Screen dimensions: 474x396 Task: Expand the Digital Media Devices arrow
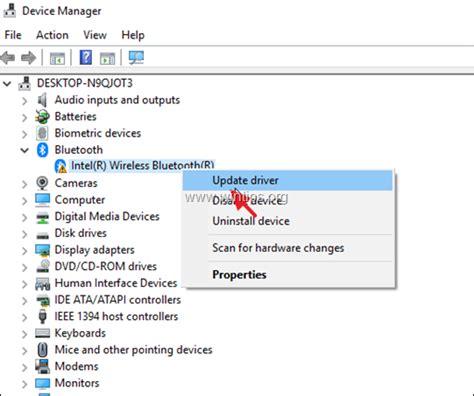pos(24,217)
